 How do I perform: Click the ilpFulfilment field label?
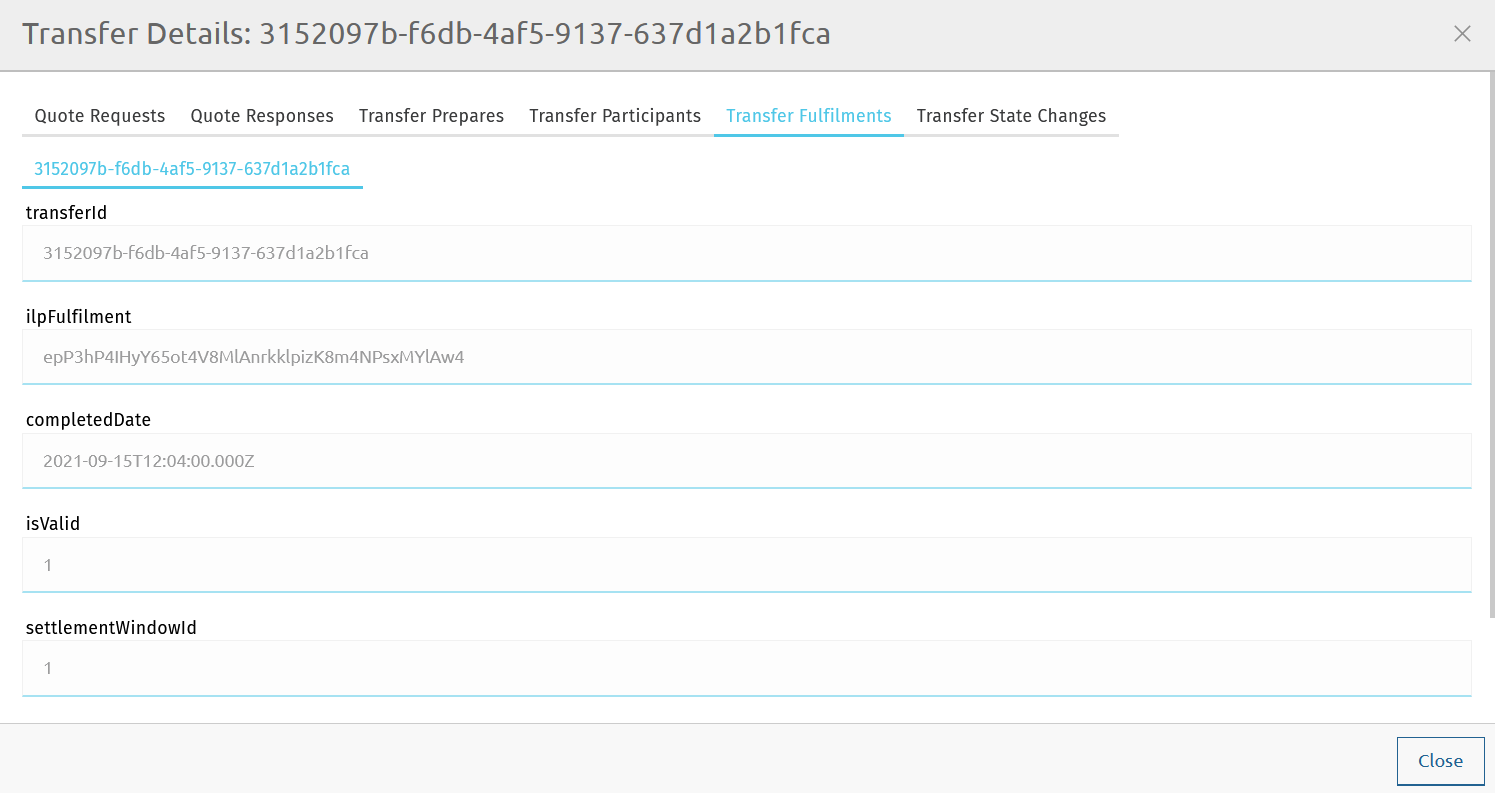(x=78, y=317)
